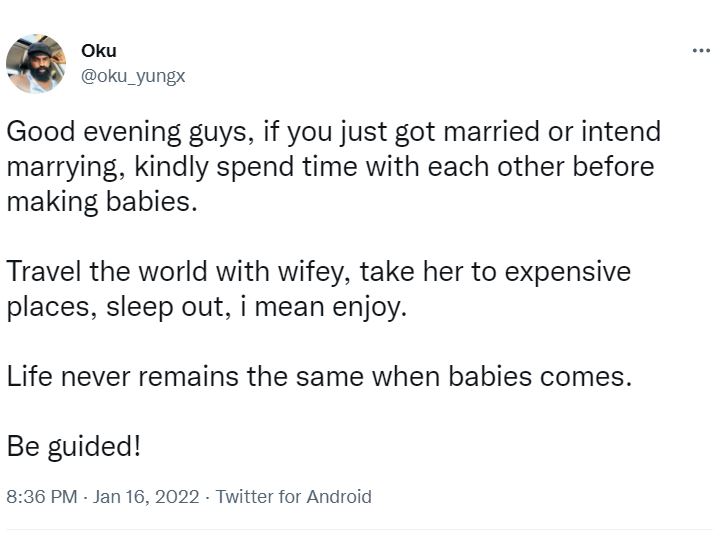Click the line starting 'Good evening guys'

[x=334, y=133]
